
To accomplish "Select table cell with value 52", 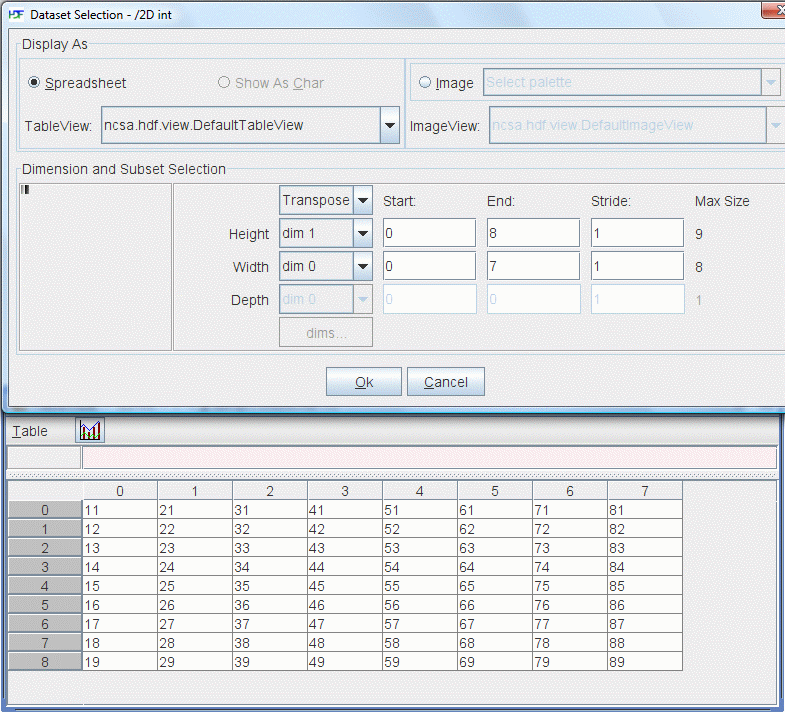I will coord(420,529).
